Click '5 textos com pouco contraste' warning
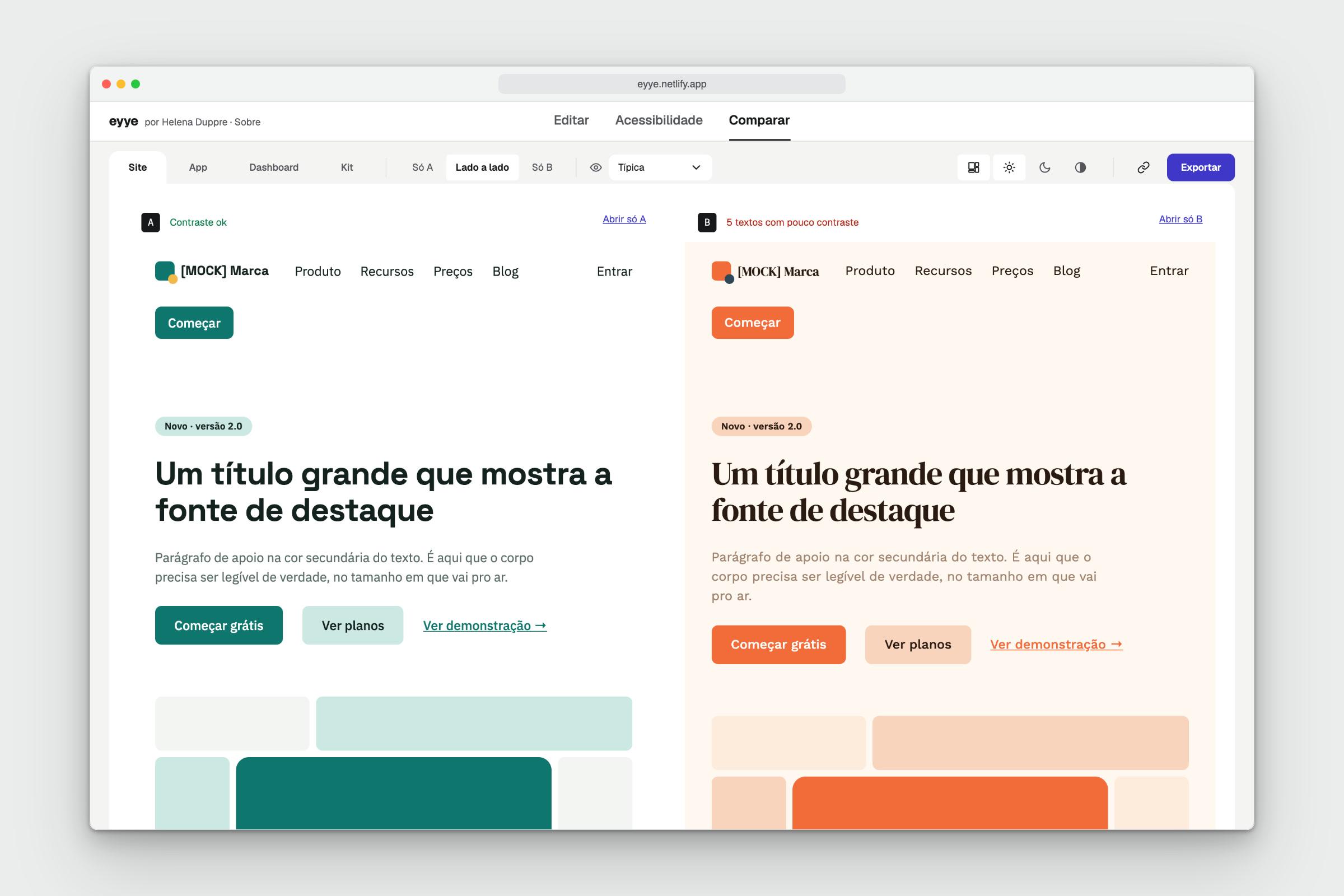 click(x=792, y=222)
